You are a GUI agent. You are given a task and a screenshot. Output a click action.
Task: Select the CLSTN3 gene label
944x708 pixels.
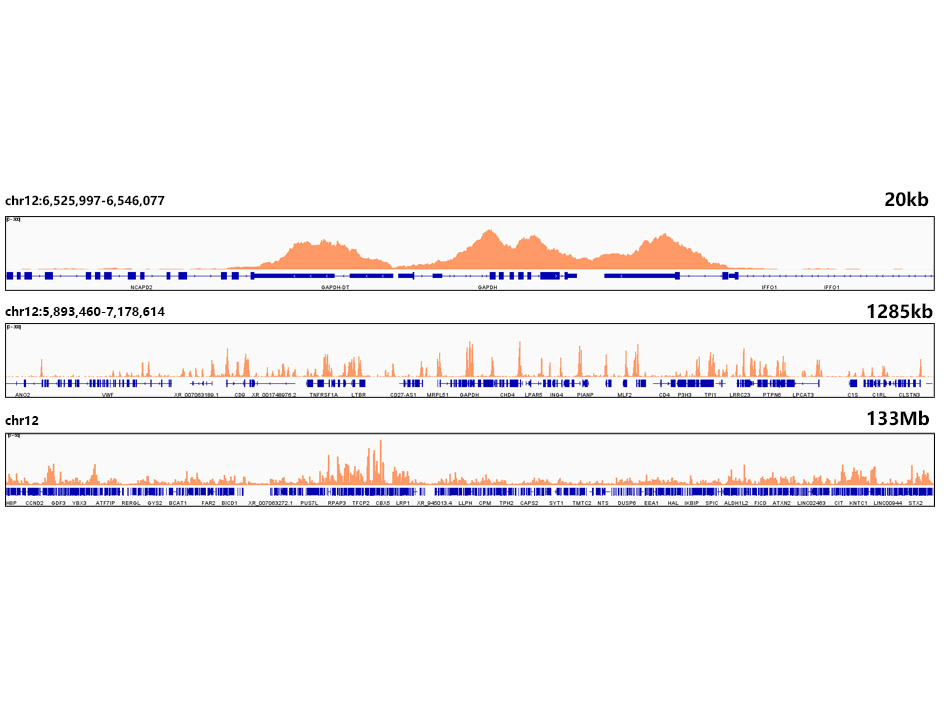point(909,395)
